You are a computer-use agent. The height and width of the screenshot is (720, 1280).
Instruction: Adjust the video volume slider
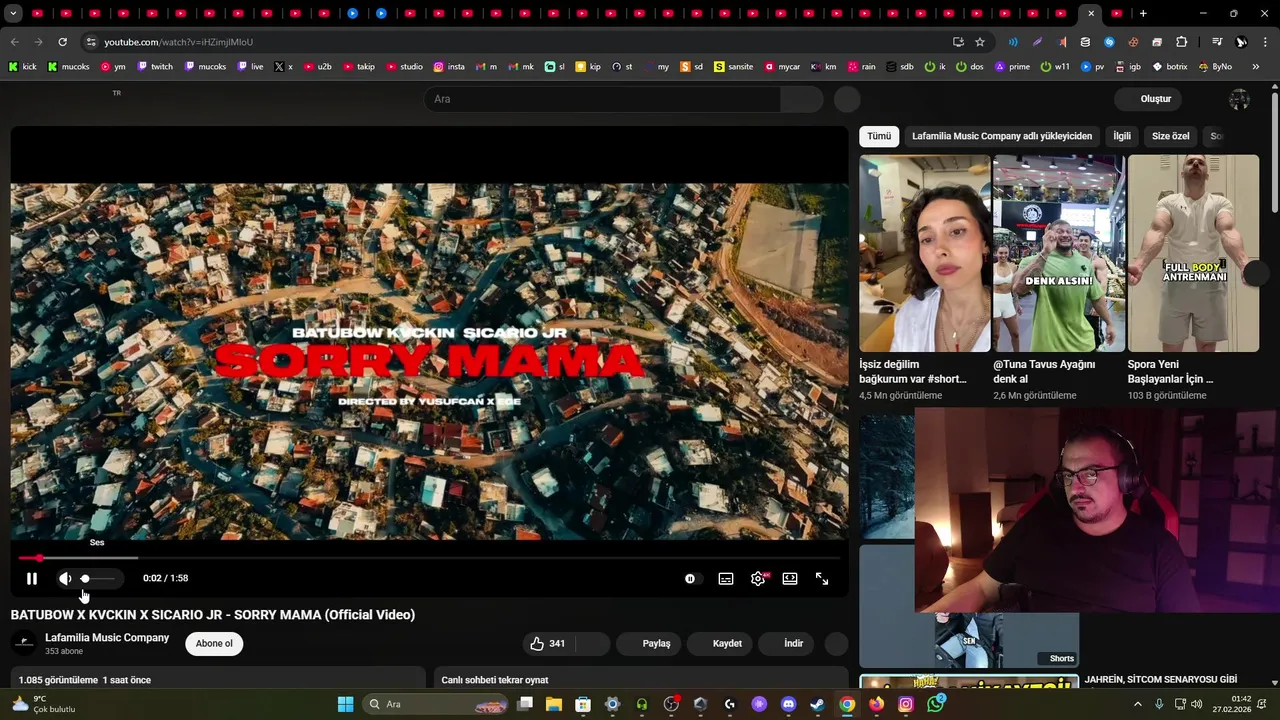[x=98, y=578]
